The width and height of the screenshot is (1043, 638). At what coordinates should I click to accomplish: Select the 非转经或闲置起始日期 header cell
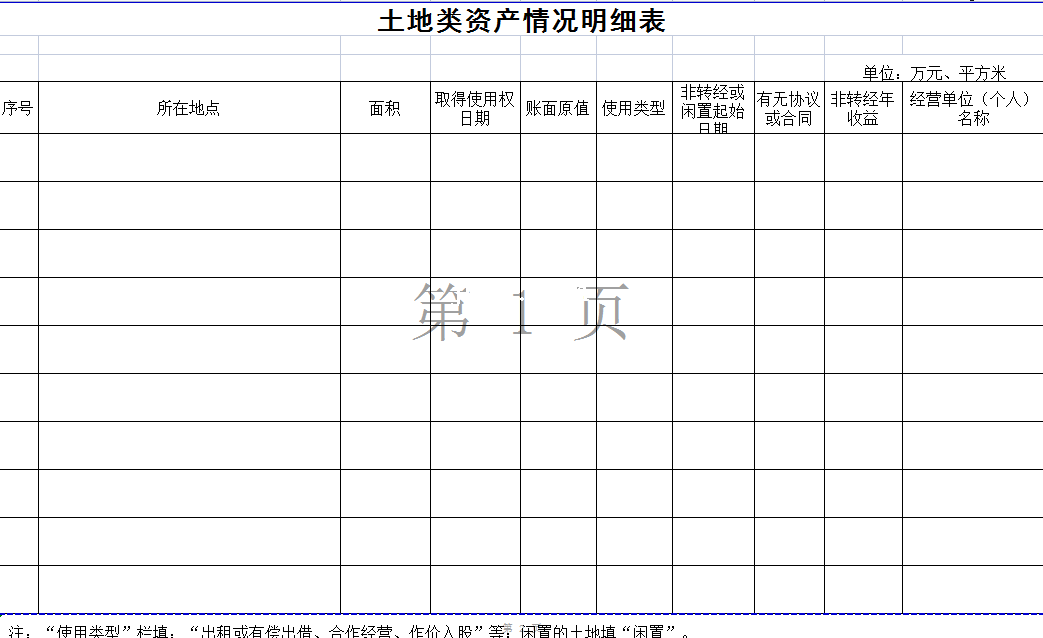[x=713, y=108]
